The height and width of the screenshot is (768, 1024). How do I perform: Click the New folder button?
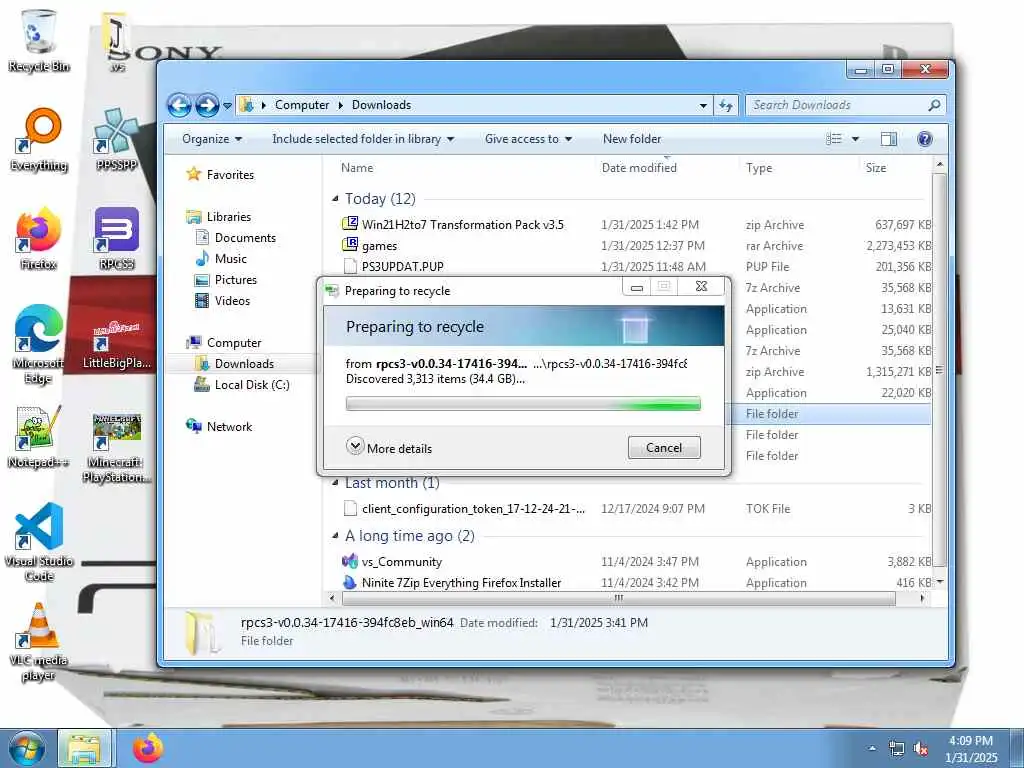click(x=632, y=139)
